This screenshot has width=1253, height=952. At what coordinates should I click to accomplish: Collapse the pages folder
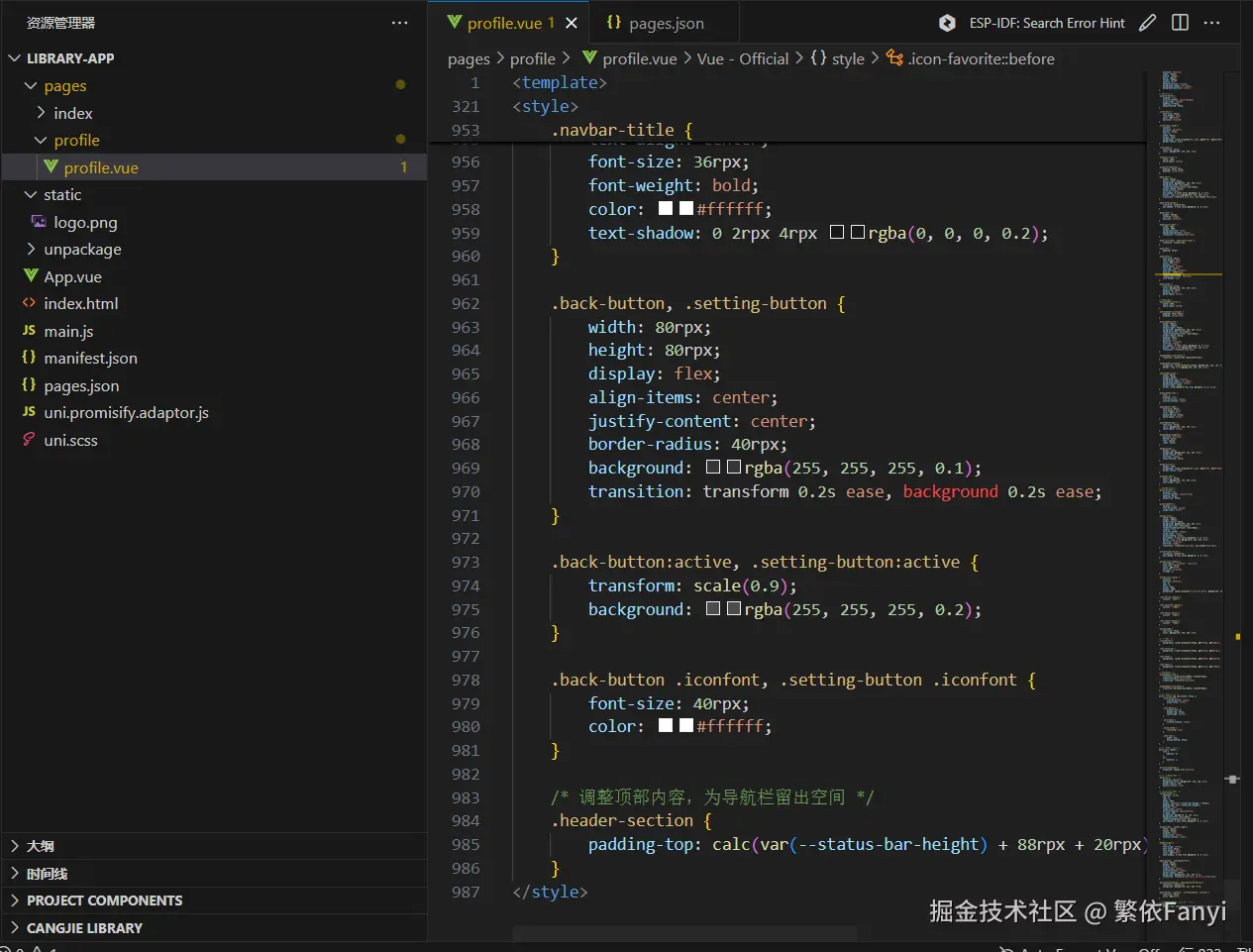click(x=31, y=86)
